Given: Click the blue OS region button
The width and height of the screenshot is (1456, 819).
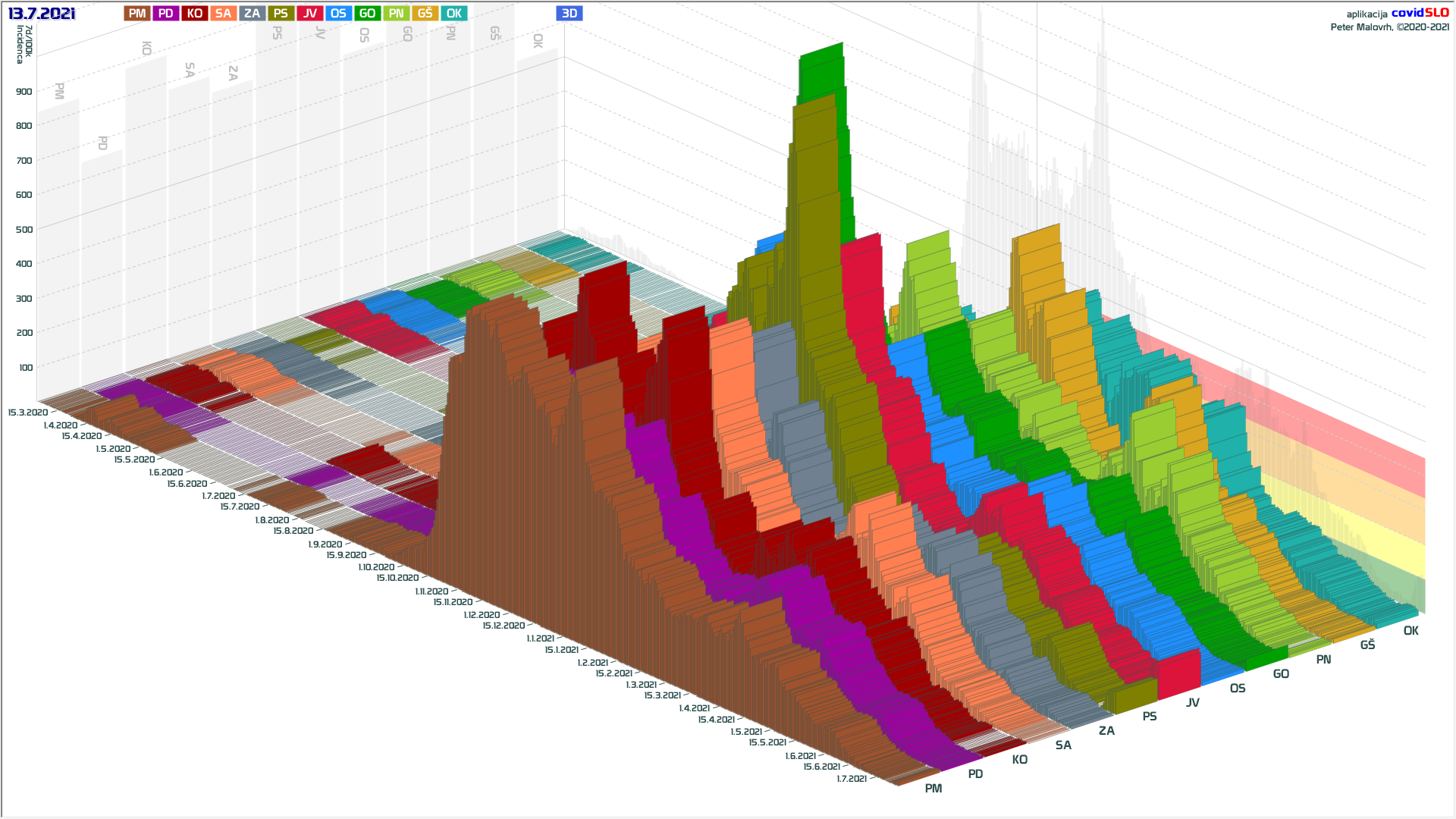Looking at the screenshot, I should pyautogui.click(x=339, y=13).
